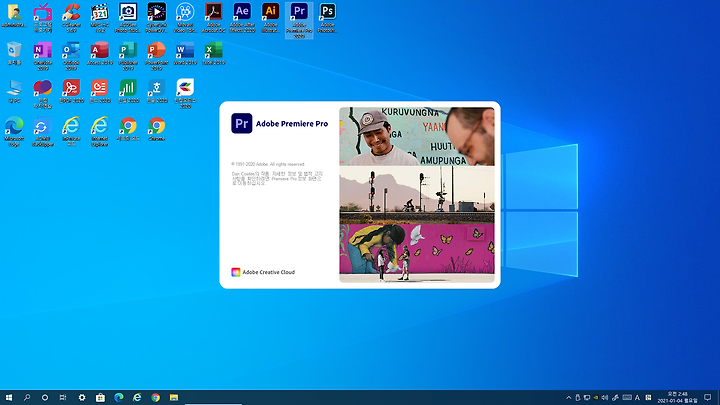Open the MPC-HC media player shortcut

pos(100,18)
